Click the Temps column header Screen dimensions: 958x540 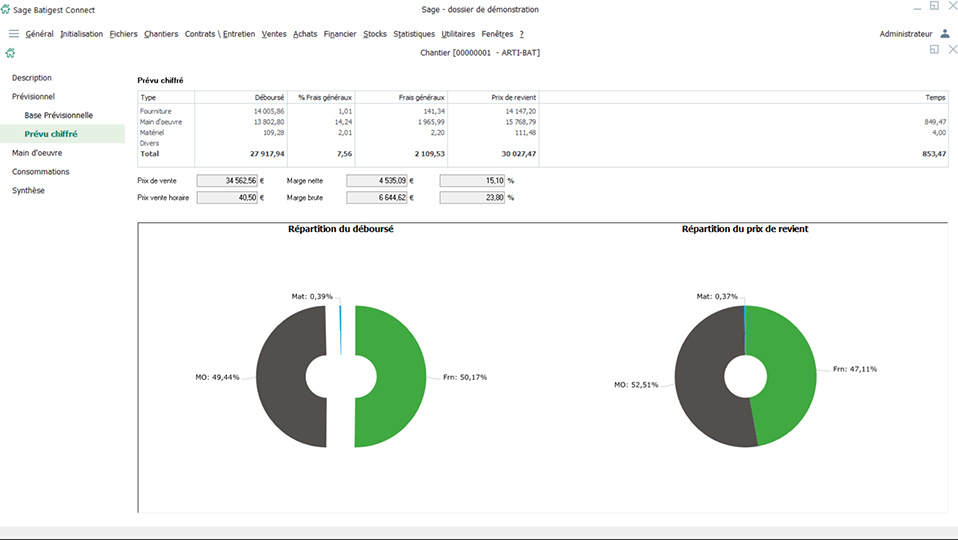click(743, 97)
